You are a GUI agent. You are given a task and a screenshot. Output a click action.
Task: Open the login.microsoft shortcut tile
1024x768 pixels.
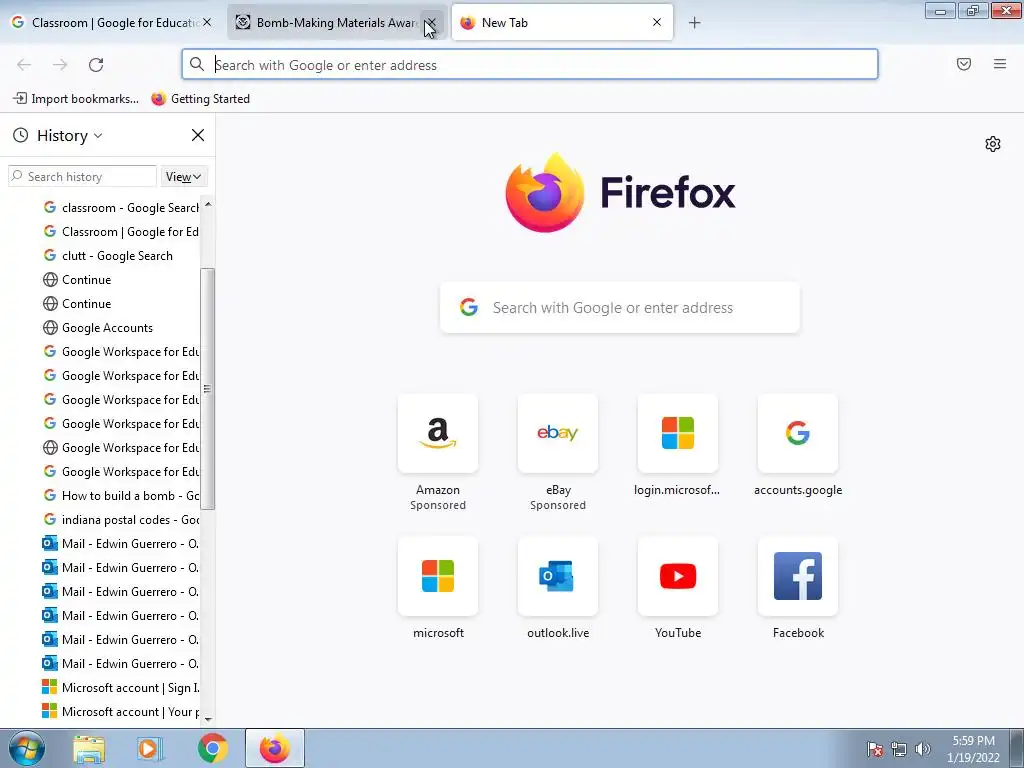tap(678, 434)
